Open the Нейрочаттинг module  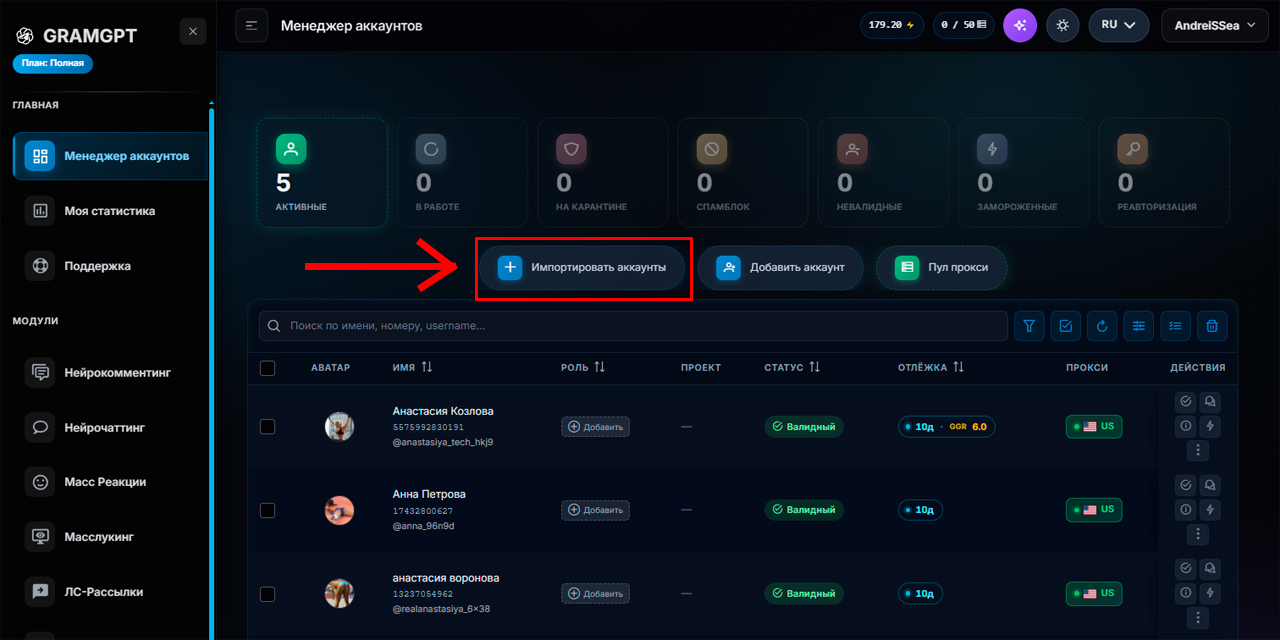(110, 427)
